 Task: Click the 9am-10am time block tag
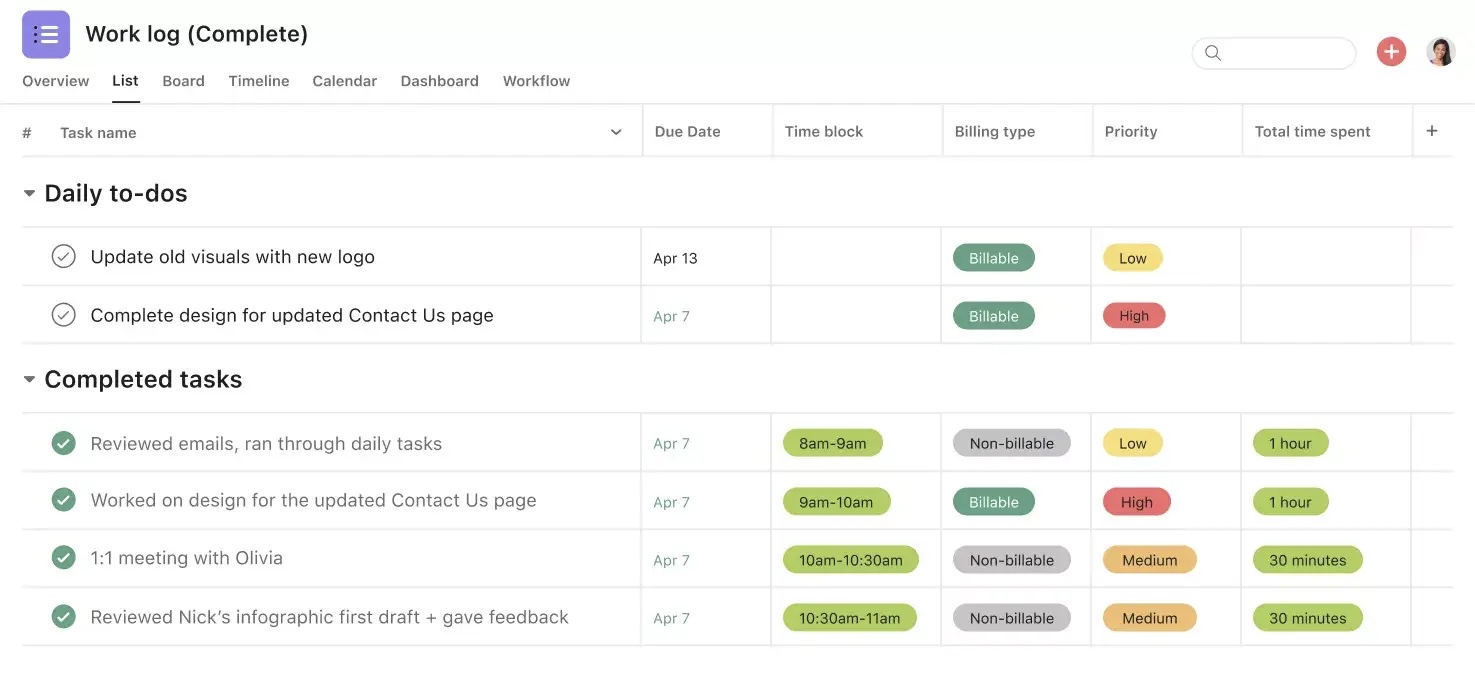point(836,502)
